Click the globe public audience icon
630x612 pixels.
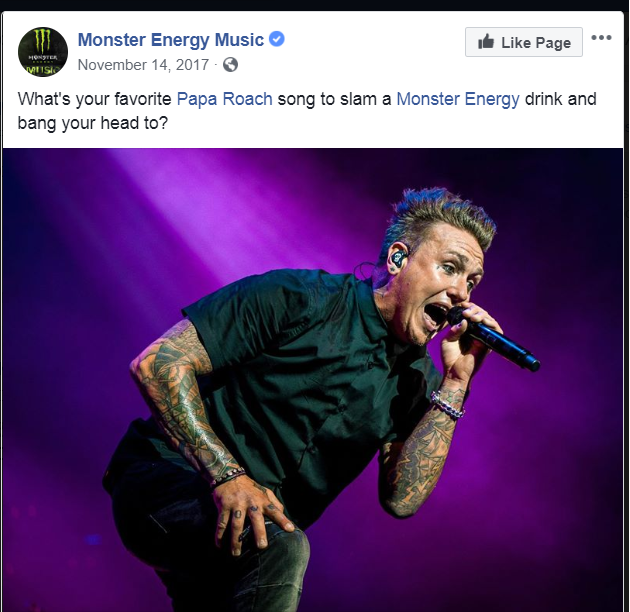point(230,65)
